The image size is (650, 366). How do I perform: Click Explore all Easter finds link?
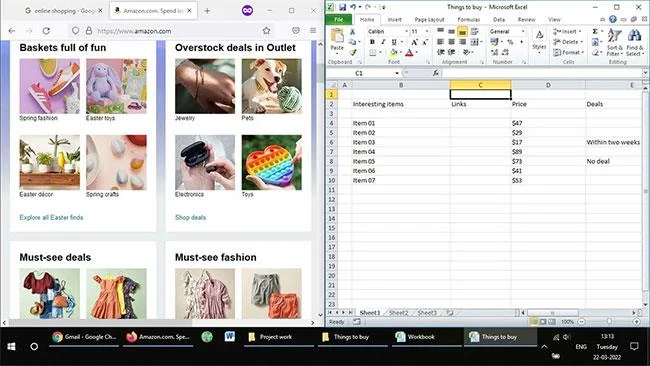click(x=51, y=218)
